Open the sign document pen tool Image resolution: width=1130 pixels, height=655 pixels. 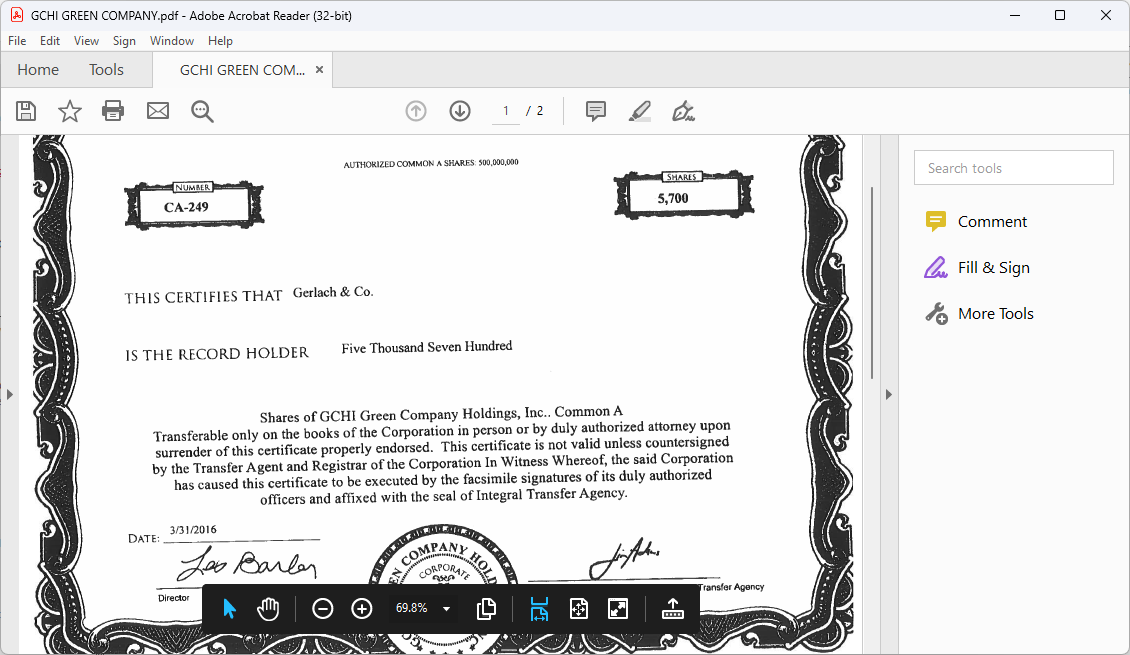tap(684, 111)
